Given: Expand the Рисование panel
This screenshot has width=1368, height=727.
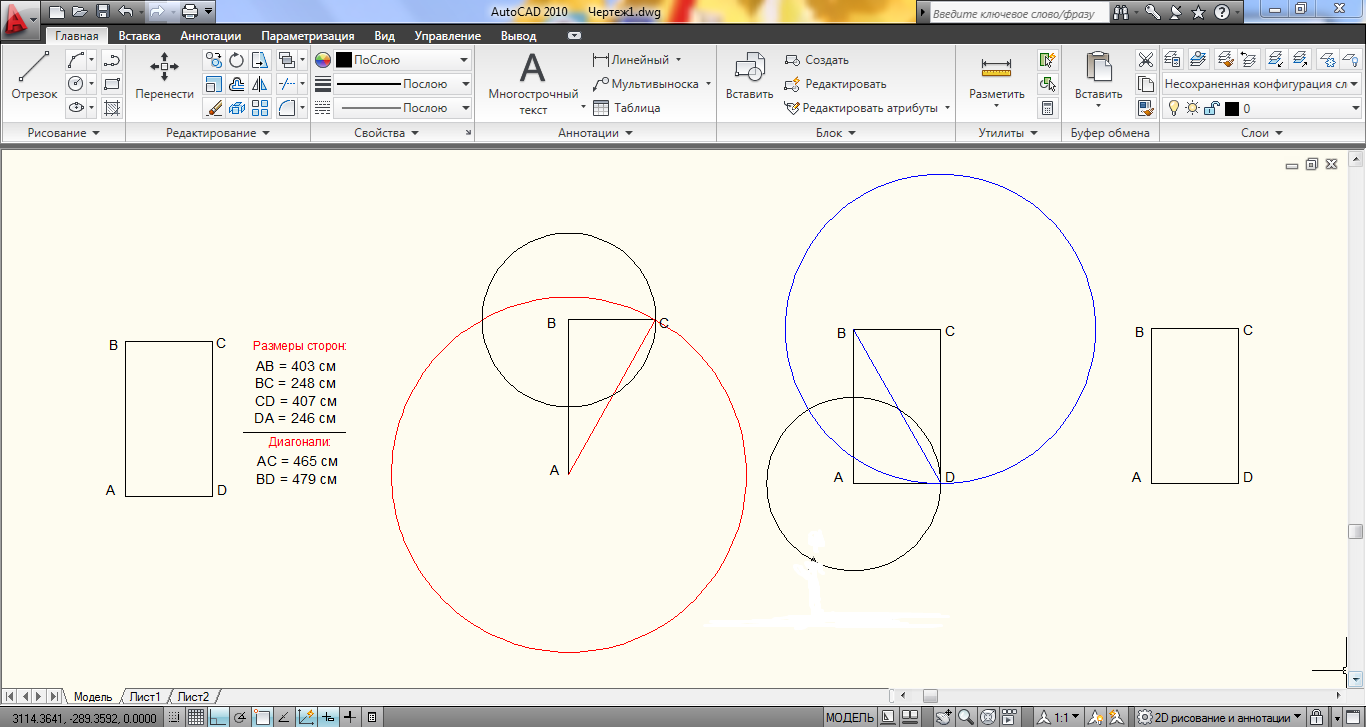Looking at the screenshot, I should pos(64,133).
